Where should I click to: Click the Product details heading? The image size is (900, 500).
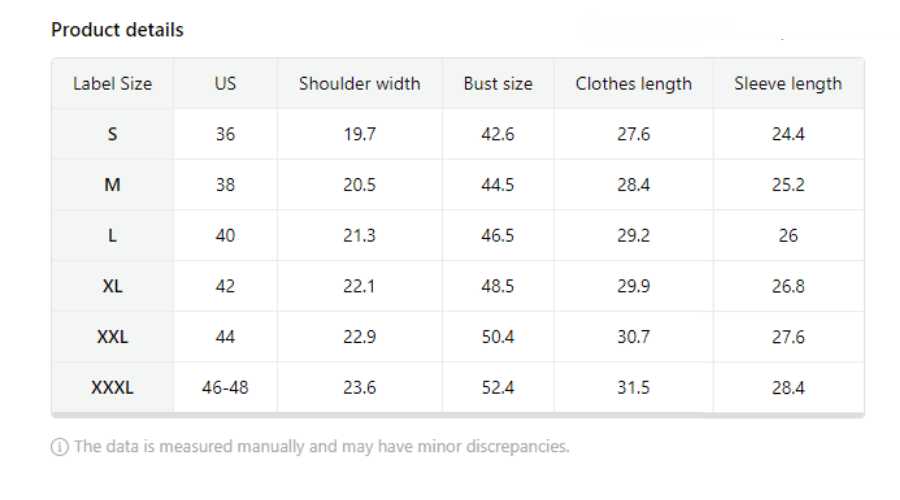click(x=117, y=30)
